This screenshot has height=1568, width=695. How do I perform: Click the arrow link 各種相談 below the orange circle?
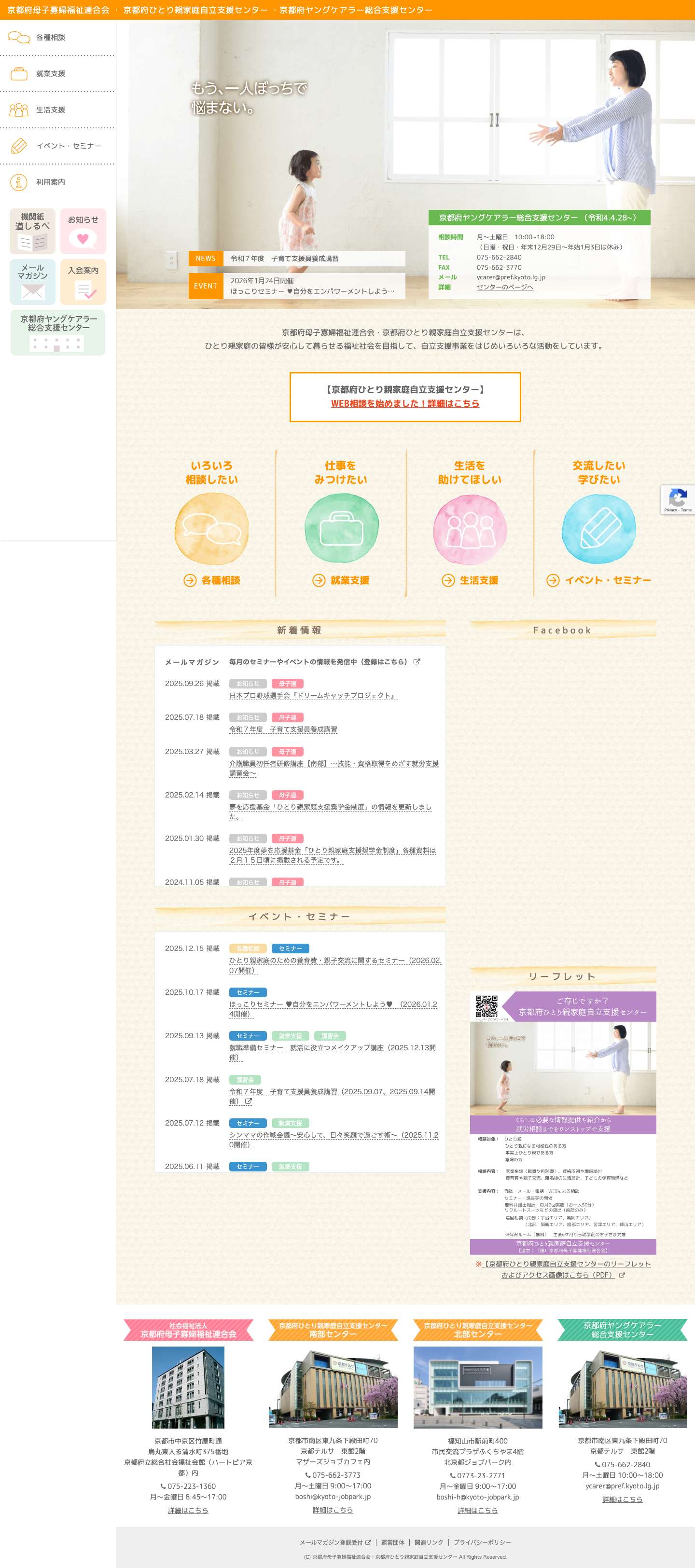pyautogui.click(x=212, y=580)
